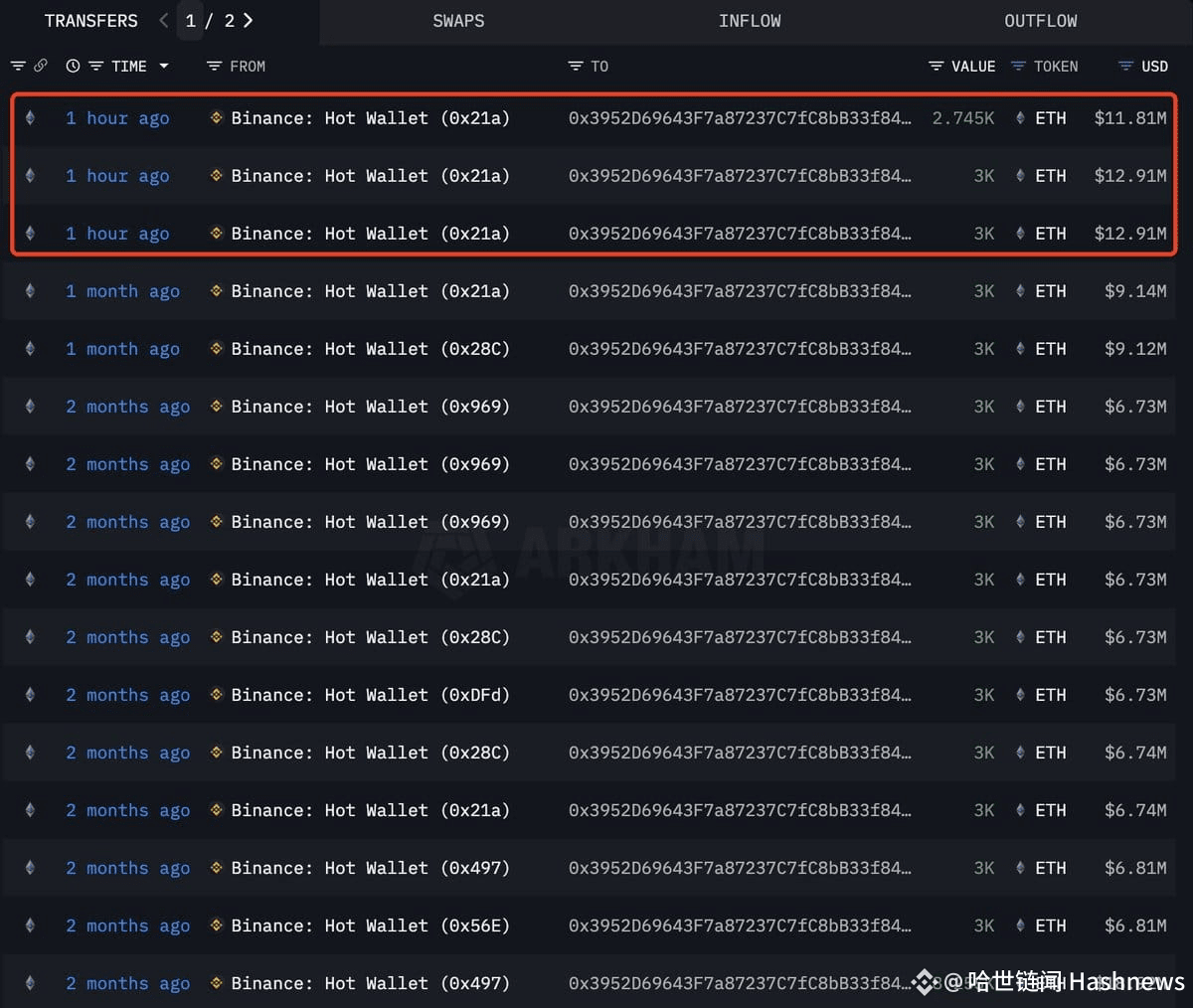Switch to the TRANSFERS tab
This screenshot has width=1193, height=1008.
click(x=91, y=21)
